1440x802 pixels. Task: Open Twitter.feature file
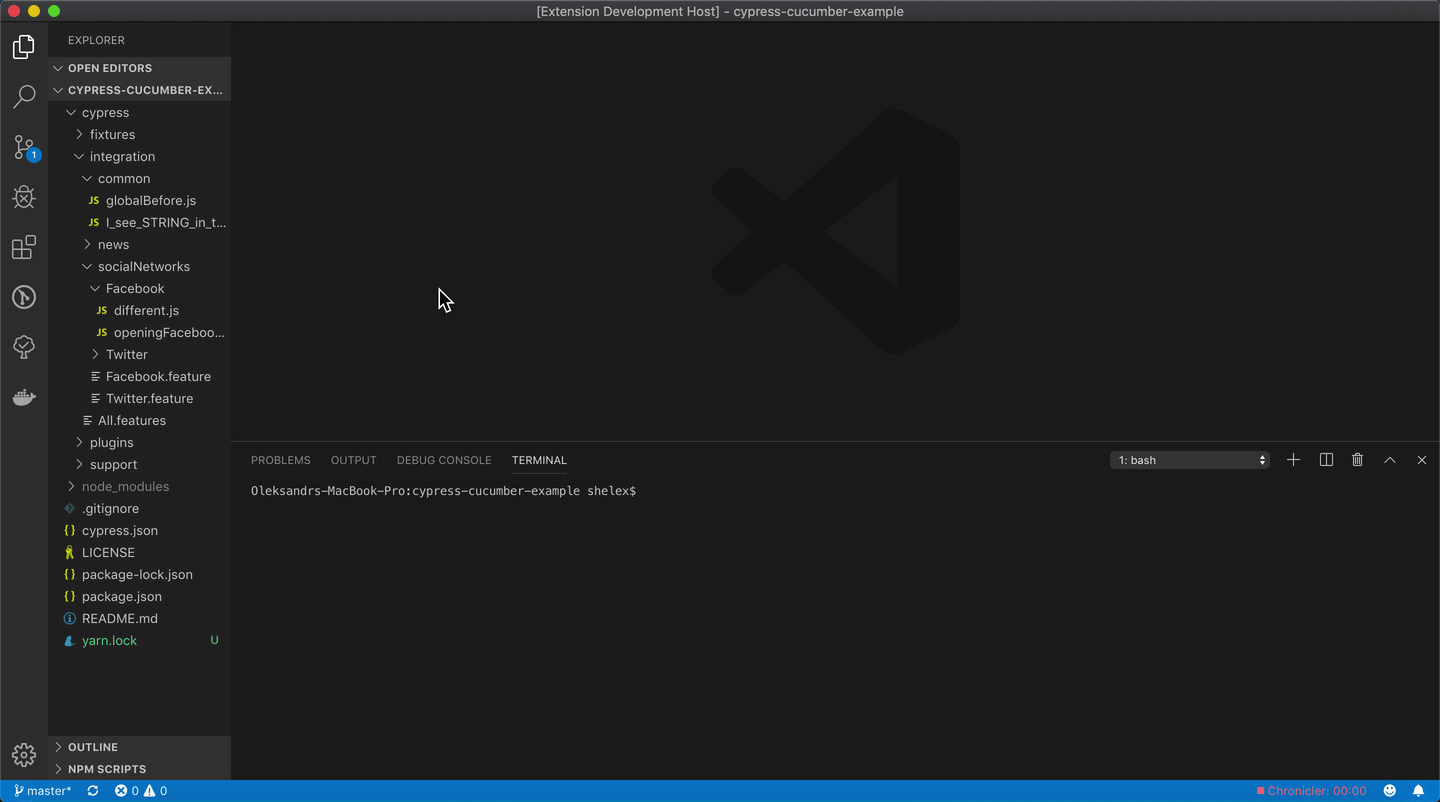(140, 398)
